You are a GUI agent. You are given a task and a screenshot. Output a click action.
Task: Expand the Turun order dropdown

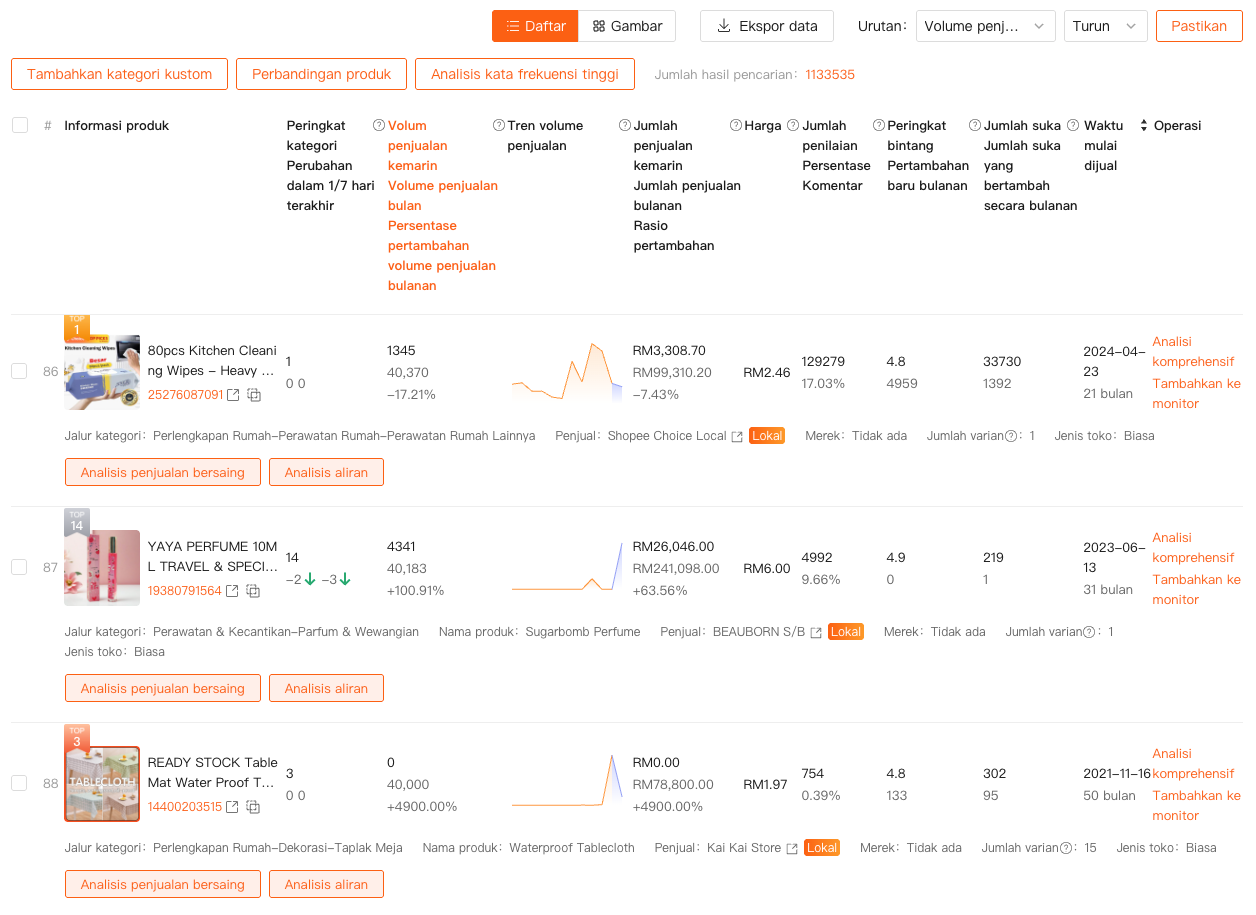(x=1105, y=26)
